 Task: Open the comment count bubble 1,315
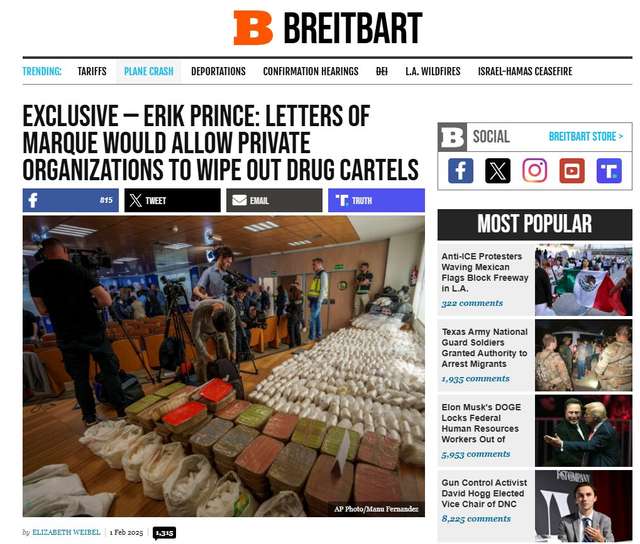click(x=164, y=533)
